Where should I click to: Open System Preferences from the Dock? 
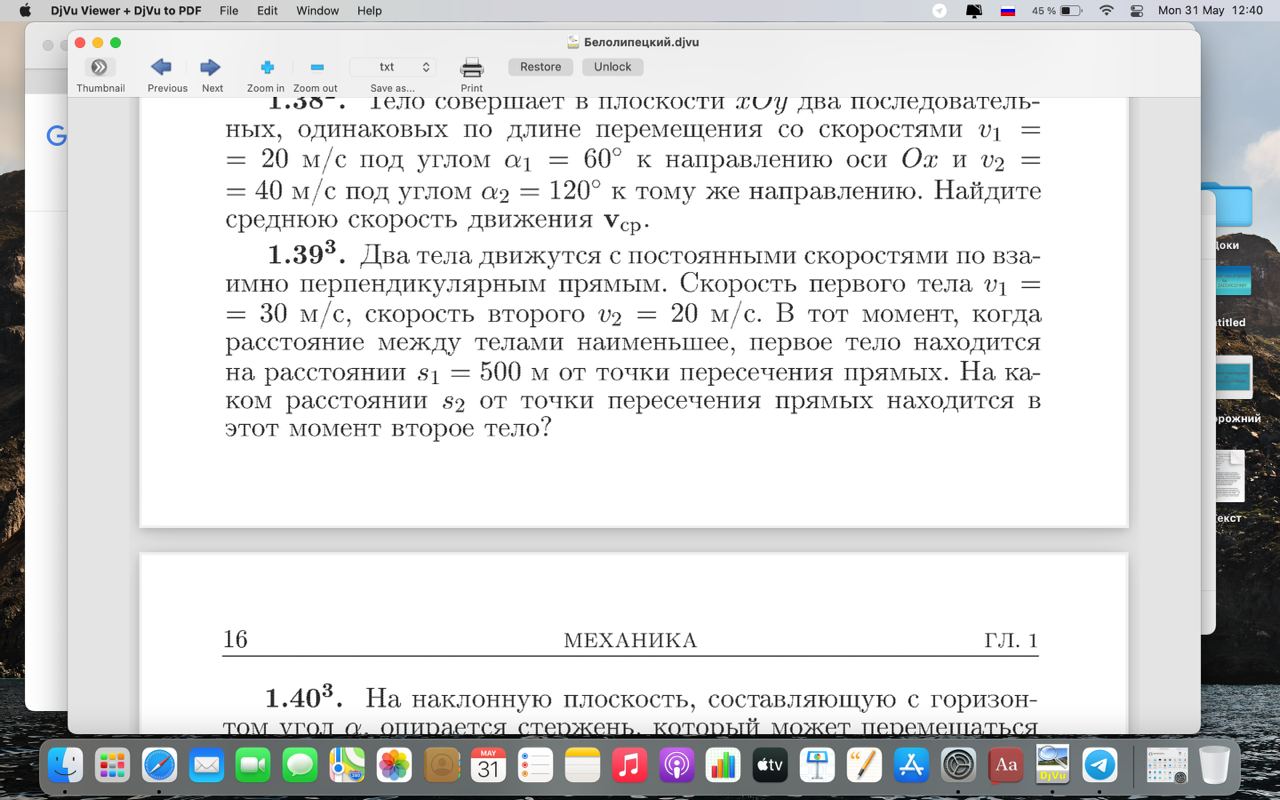(x=958, y=765)
